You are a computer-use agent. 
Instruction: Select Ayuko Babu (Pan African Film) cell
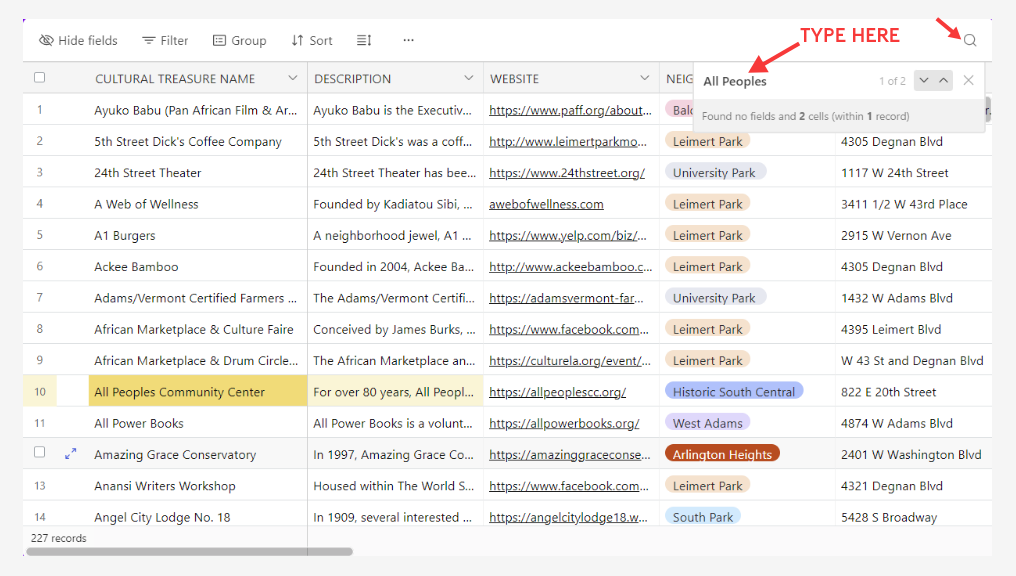click(198, 110)
